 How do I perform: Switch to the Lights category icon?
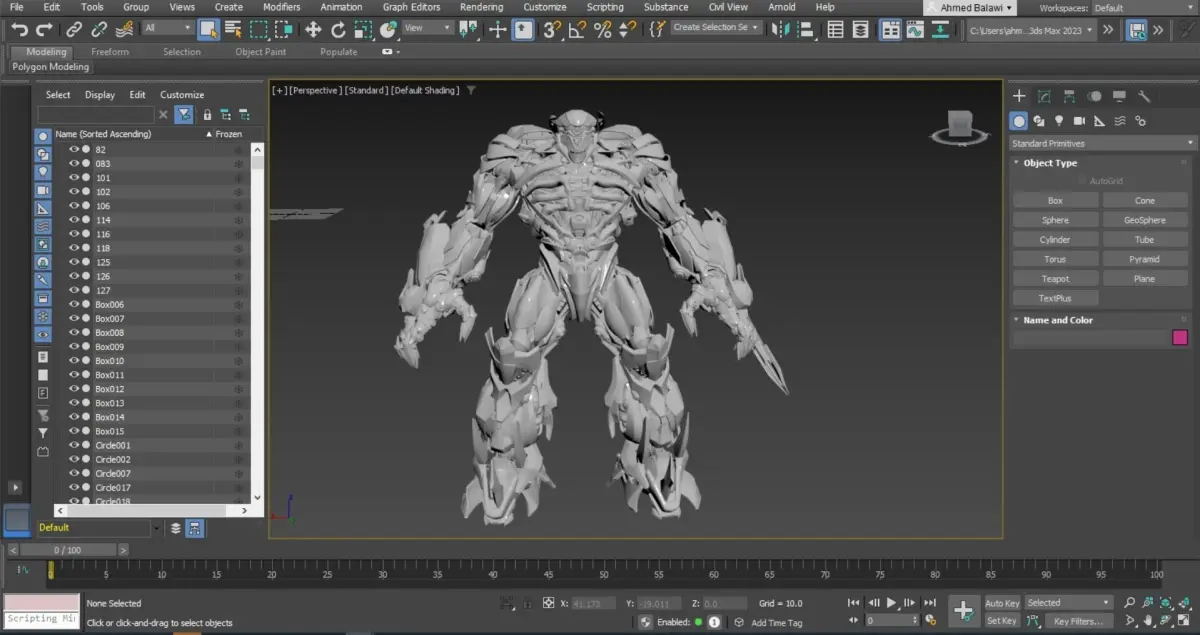(1059, 121)
